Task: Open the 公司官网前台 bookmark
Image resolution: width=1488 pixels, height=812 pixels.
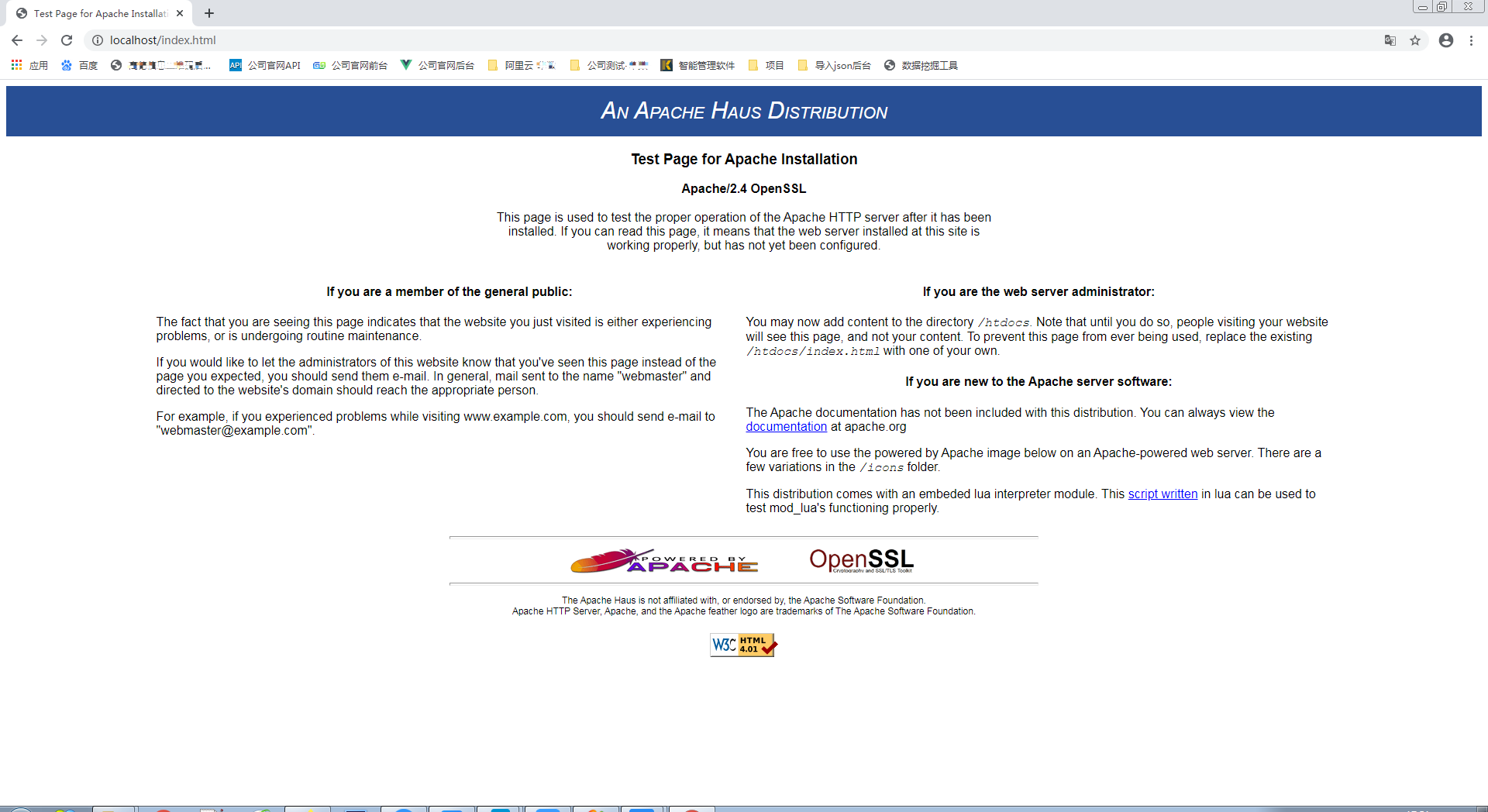Action: click(x=350, y=65)
